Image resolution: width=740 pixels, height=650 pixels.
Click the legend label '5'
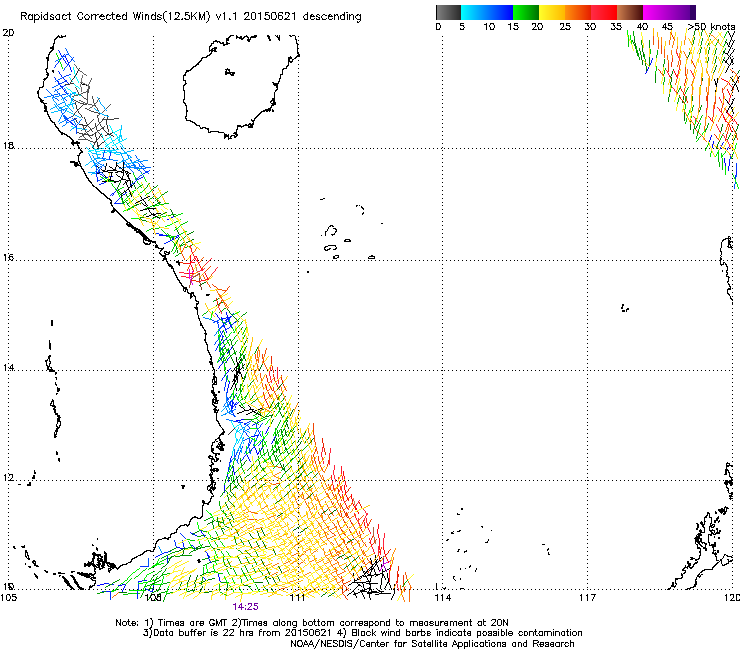click(x=462, y=27)
